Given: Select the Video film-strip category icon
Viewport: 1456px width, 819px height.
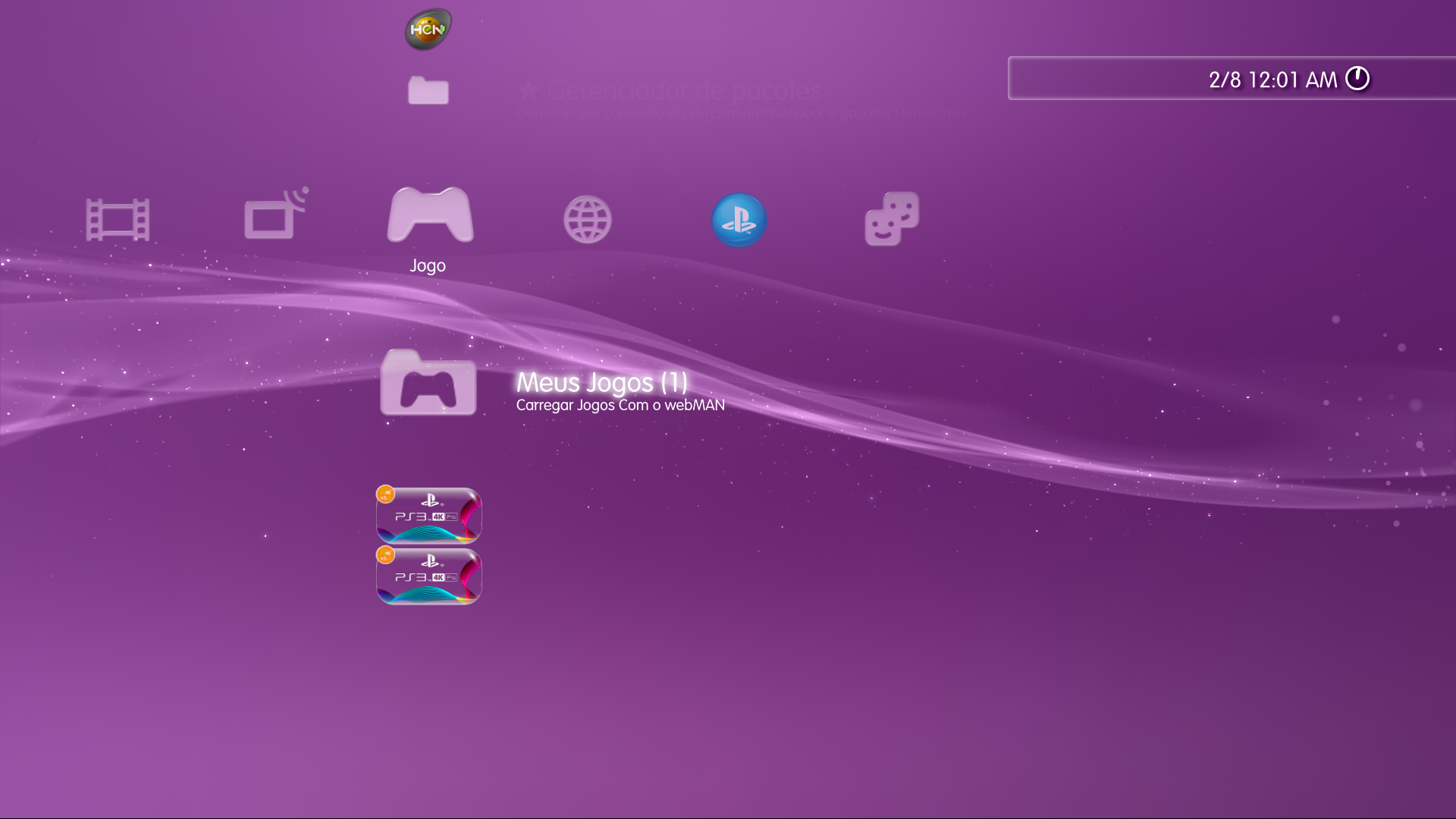Looking at the screenshot, I should pyautogui.click(x=118, y=219).
